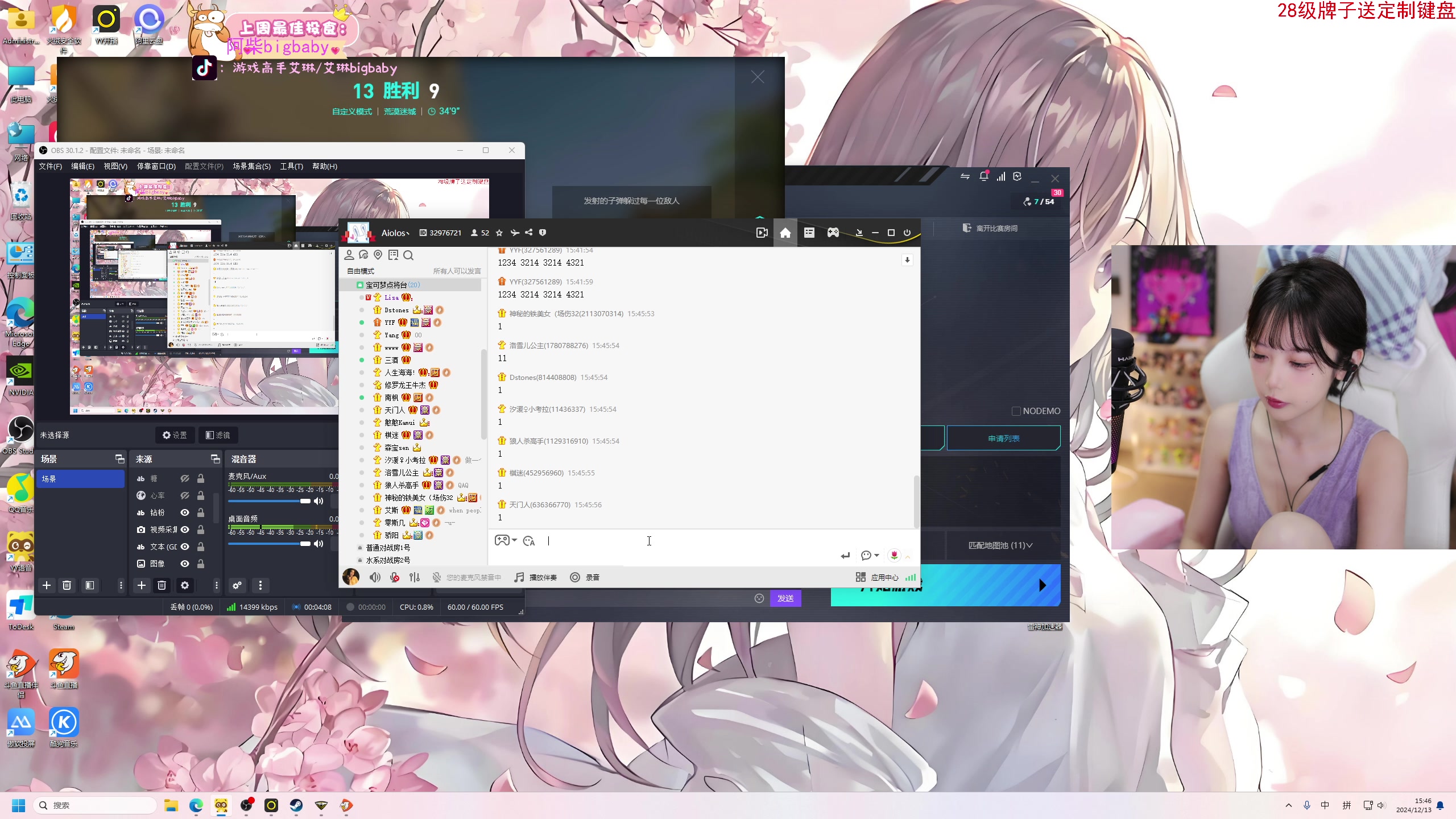Hide the 视频采集 source in OBS
Screen dimensions: 1456x819
click(x=185, y=530)
